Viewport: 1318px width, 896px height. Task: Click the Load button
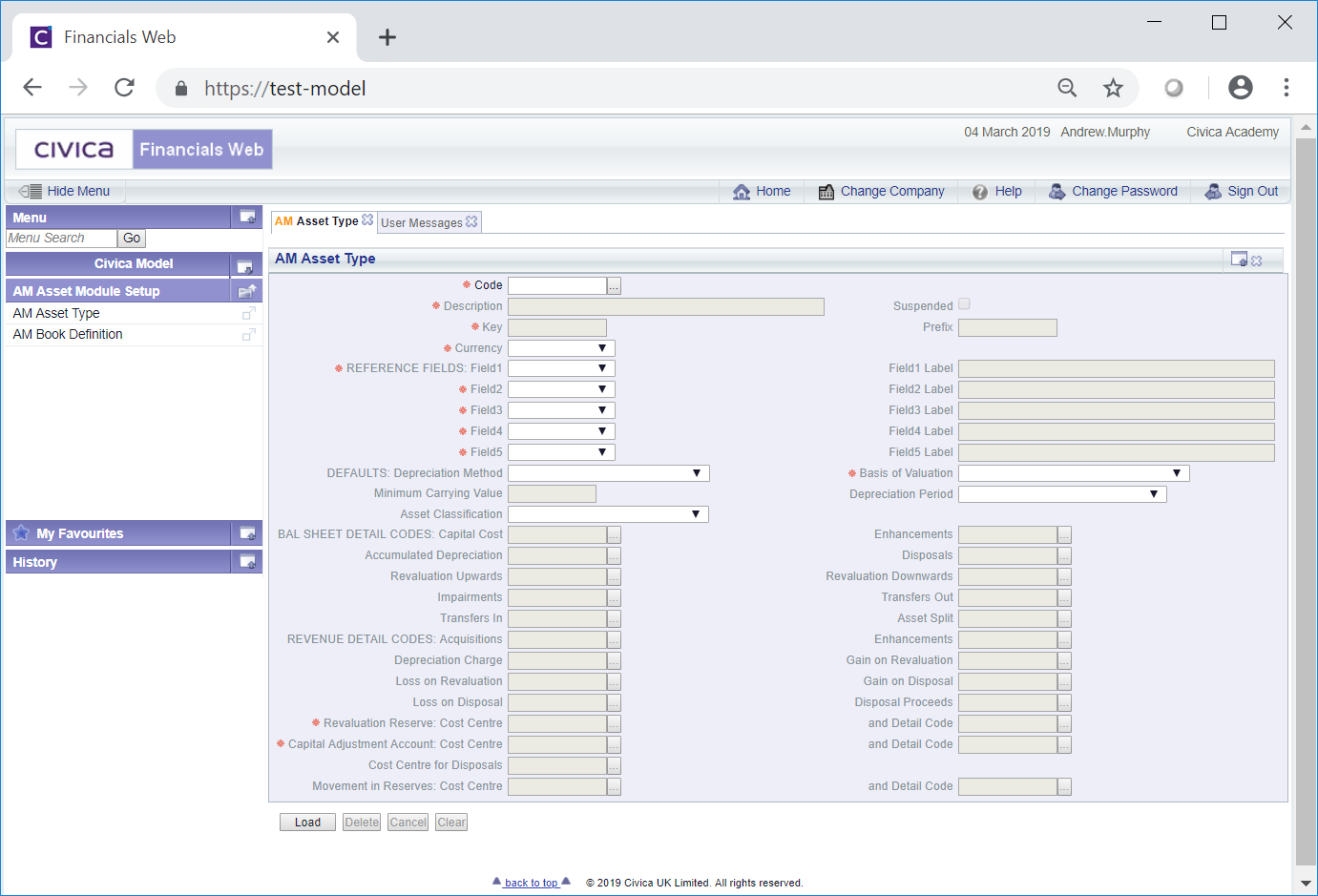point(307,823)
